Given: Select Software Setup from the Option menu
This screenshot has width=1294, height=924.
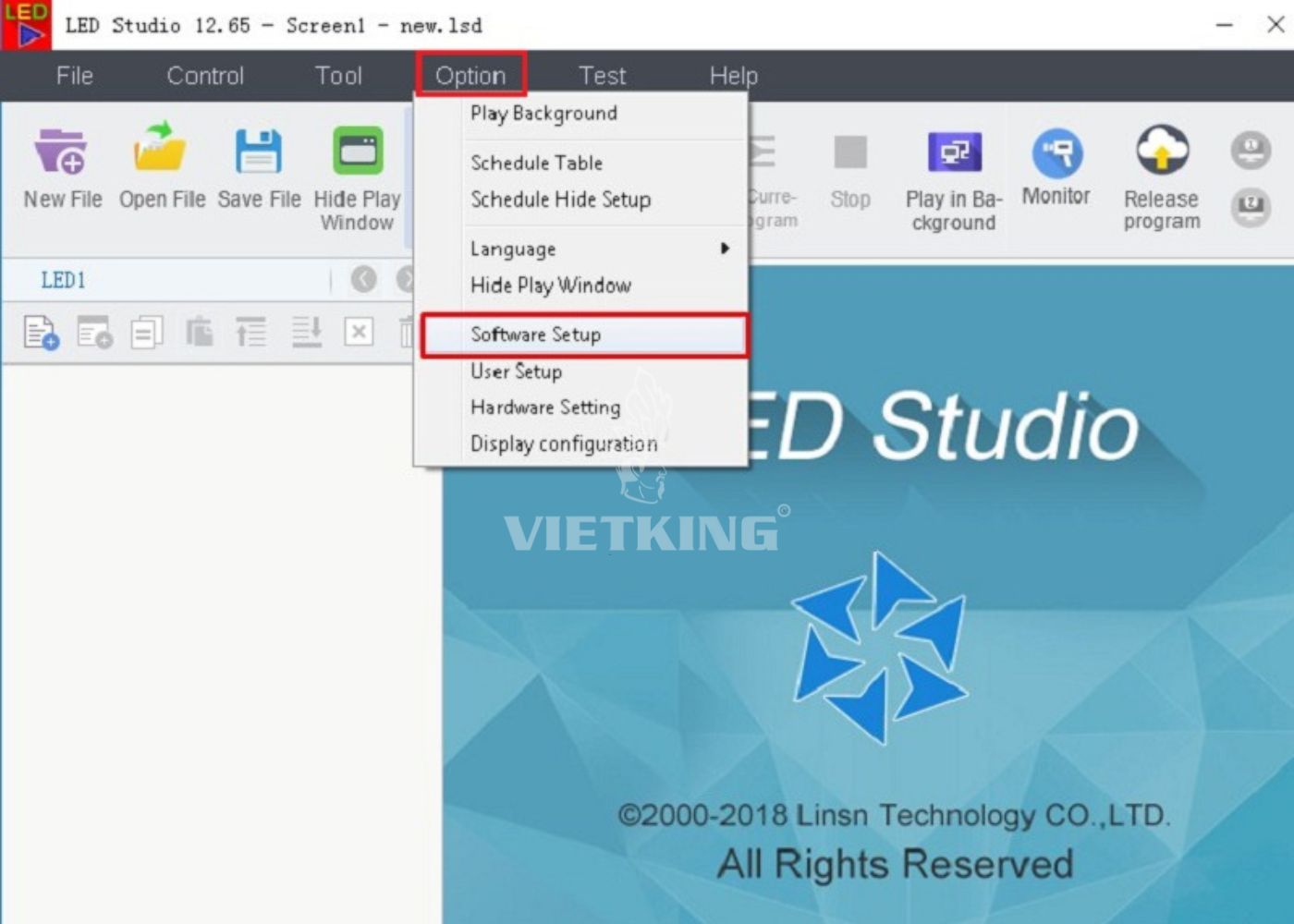Looking at the screenshot, I should (536, 334).
